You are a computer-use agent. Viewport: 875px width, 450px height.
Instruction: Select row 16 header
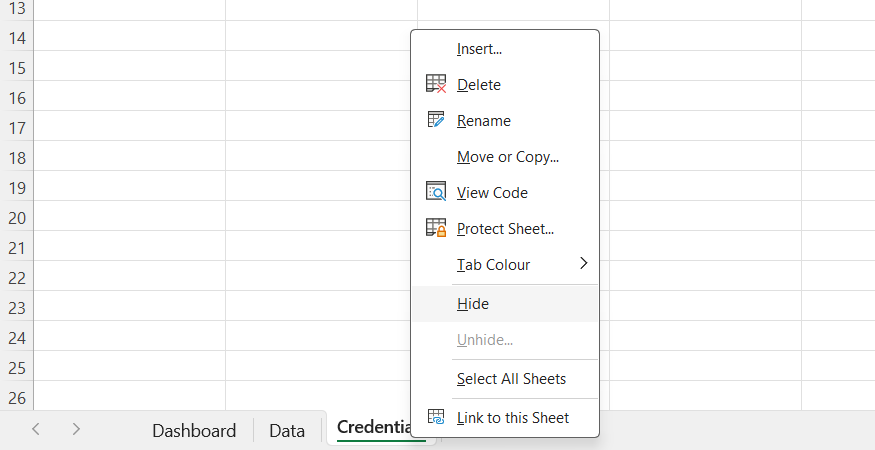pos(17,98)
